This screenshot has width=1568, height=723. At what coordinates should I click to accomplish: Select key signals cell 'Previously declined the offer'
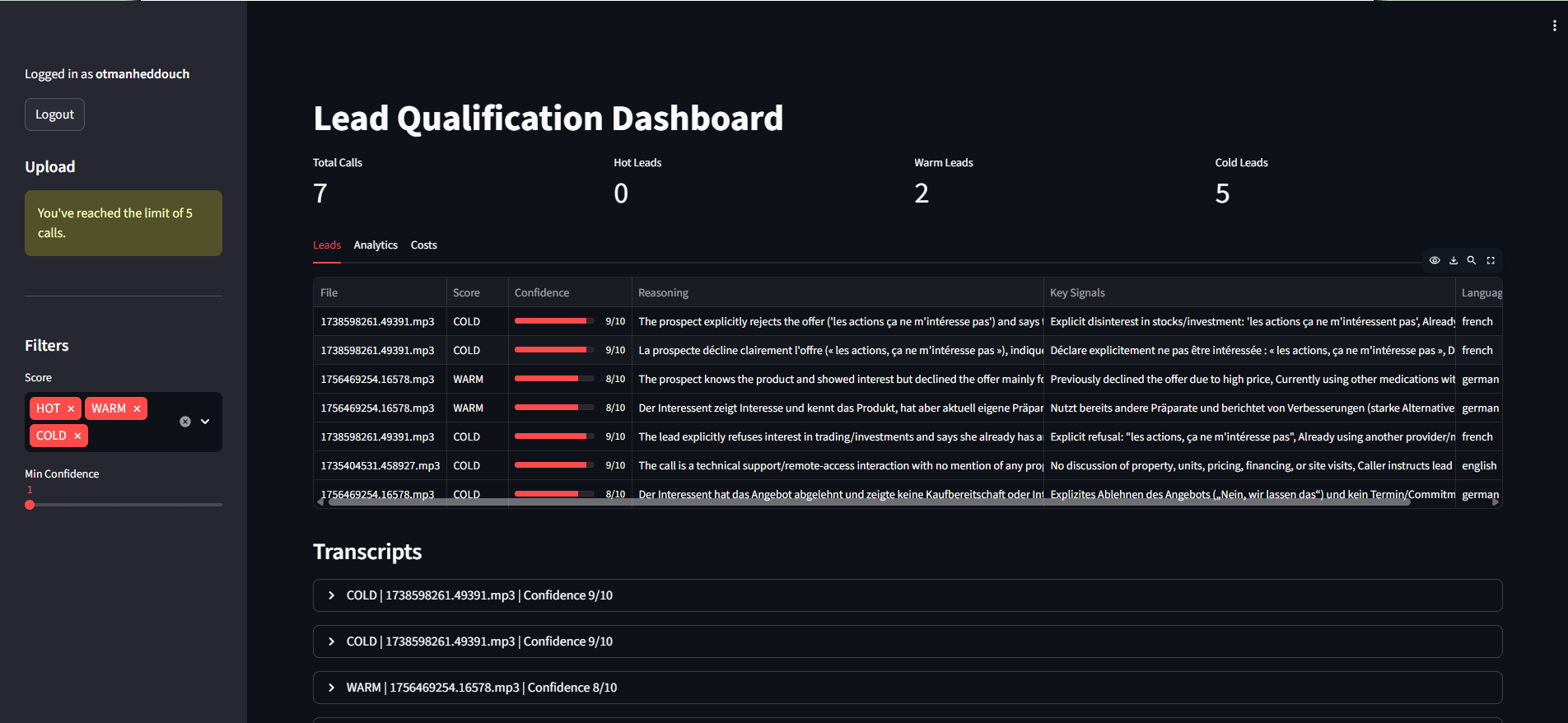1249,379
